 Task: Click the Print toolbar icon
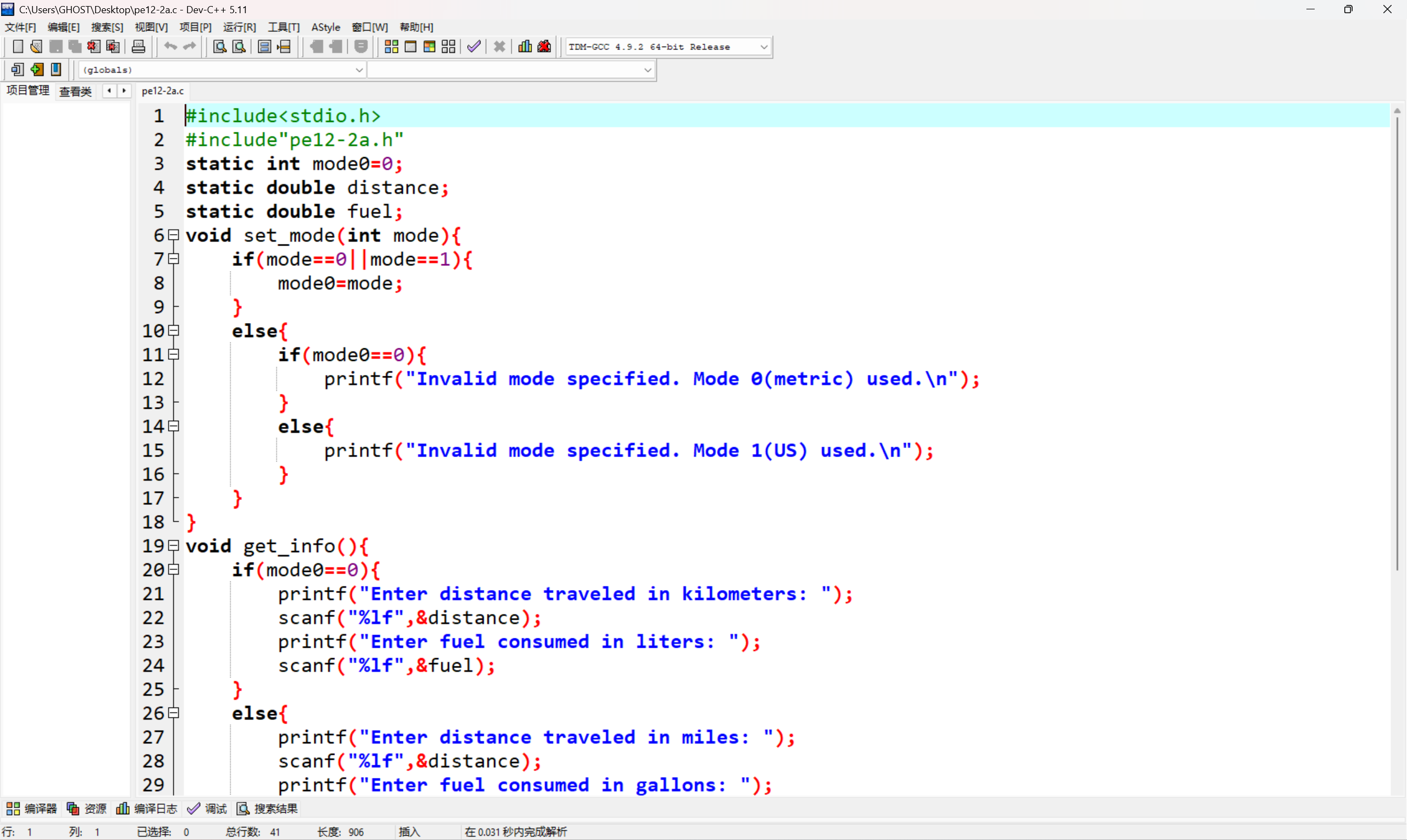tap(138, 47)
